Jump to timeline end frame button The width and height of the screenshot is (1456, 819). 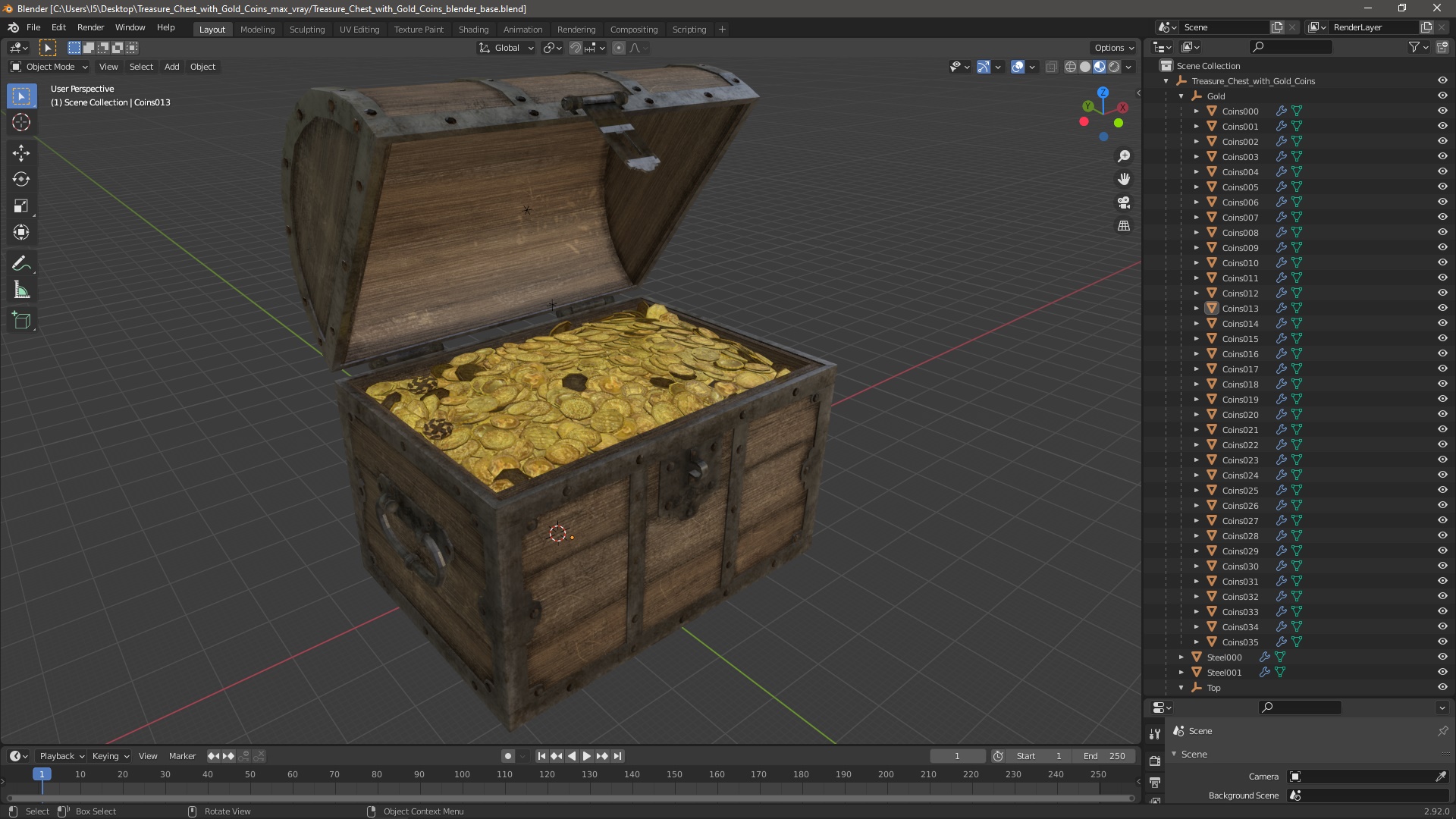[x=617, y=756]
